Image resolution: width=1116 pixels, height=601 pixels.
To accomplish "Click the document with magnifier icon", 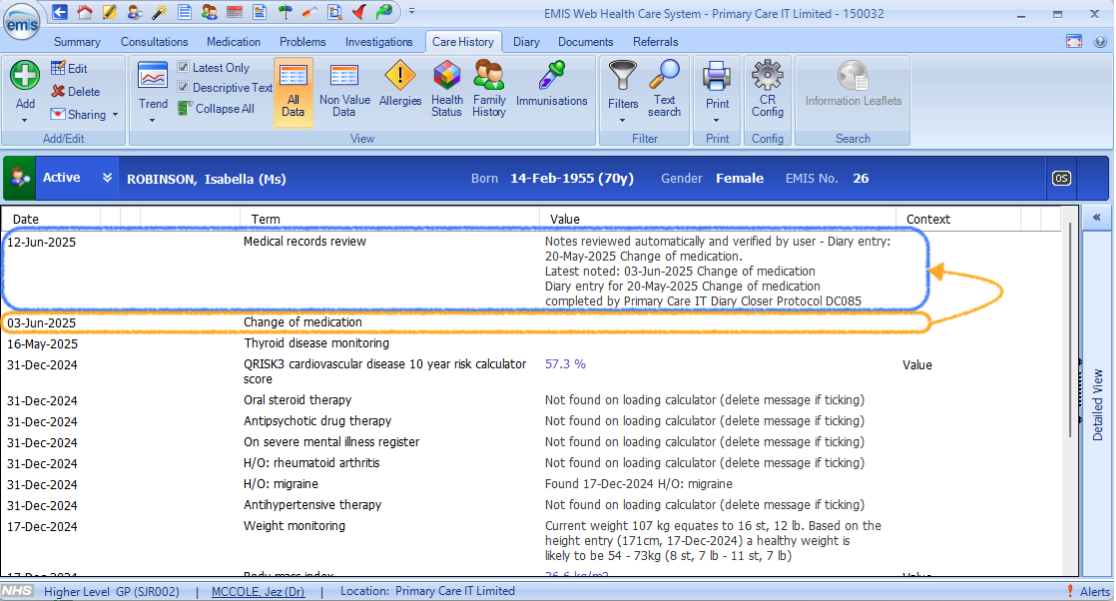I will pos(335,12).
